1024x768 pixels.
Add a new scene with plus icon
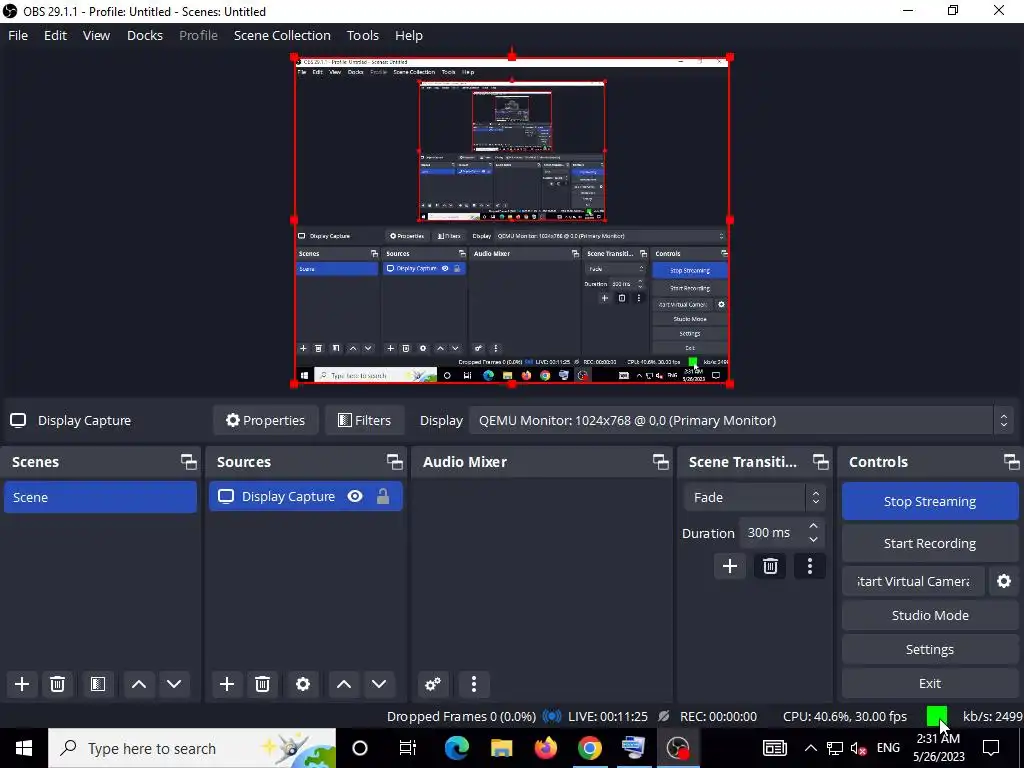(x=22, y=684)
